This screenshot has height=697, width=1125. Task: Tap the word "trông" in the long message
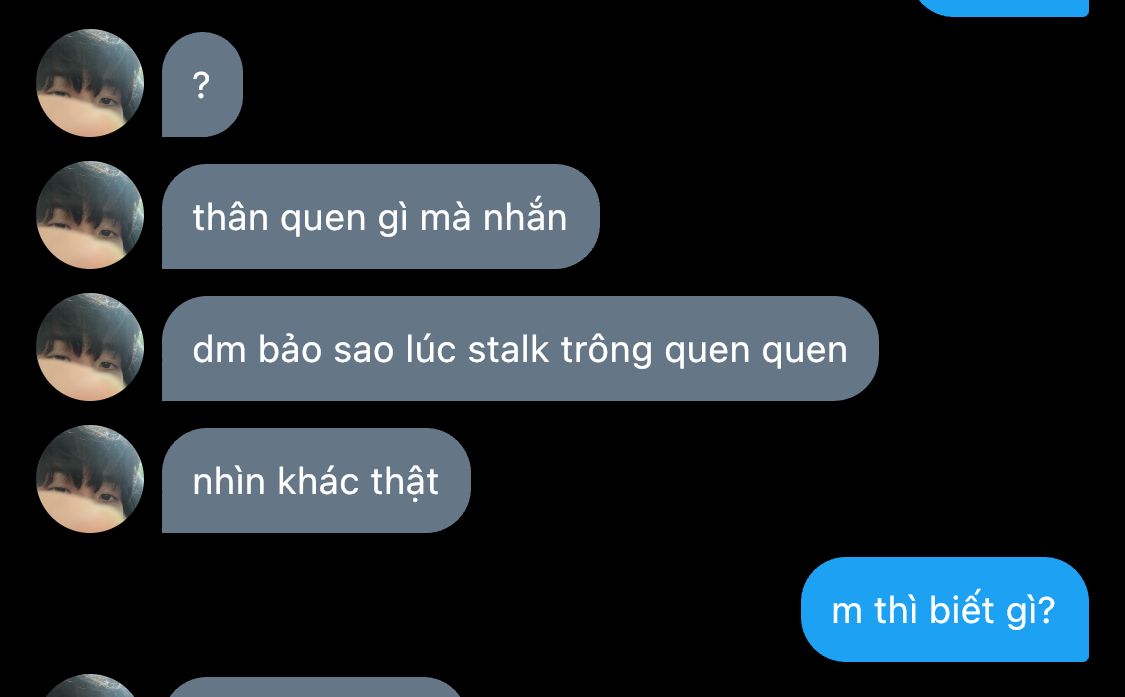coord(607,351)
